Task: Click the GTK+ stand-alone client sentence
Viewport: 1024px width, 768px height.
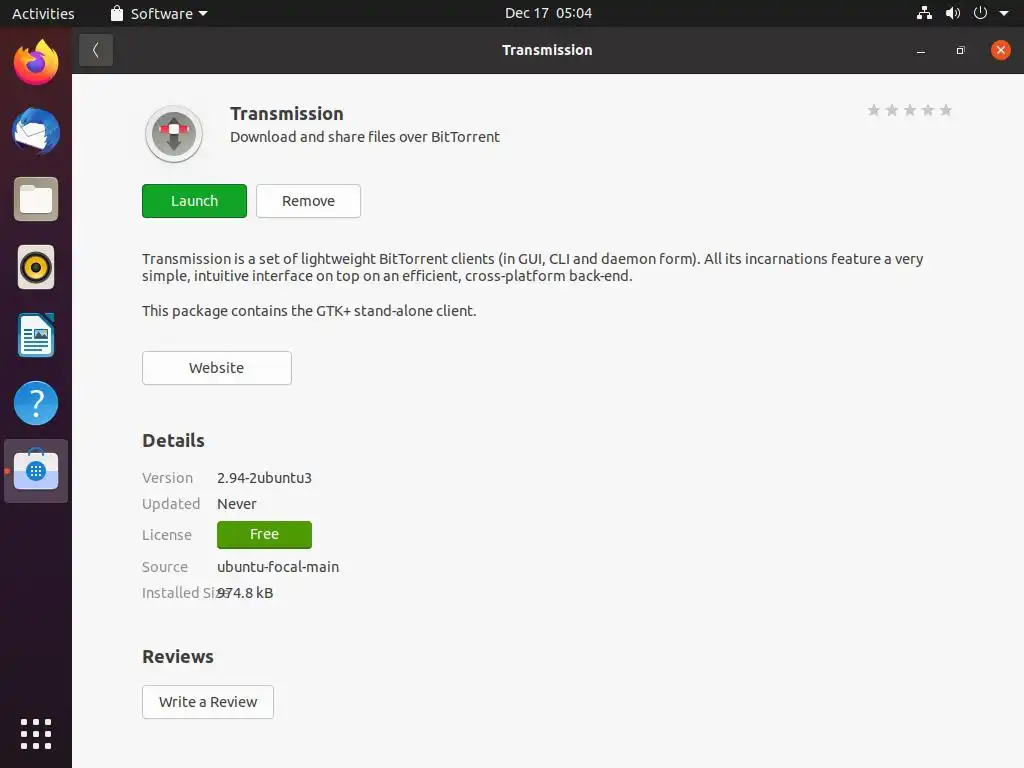Action: click(x=309, y=311)
